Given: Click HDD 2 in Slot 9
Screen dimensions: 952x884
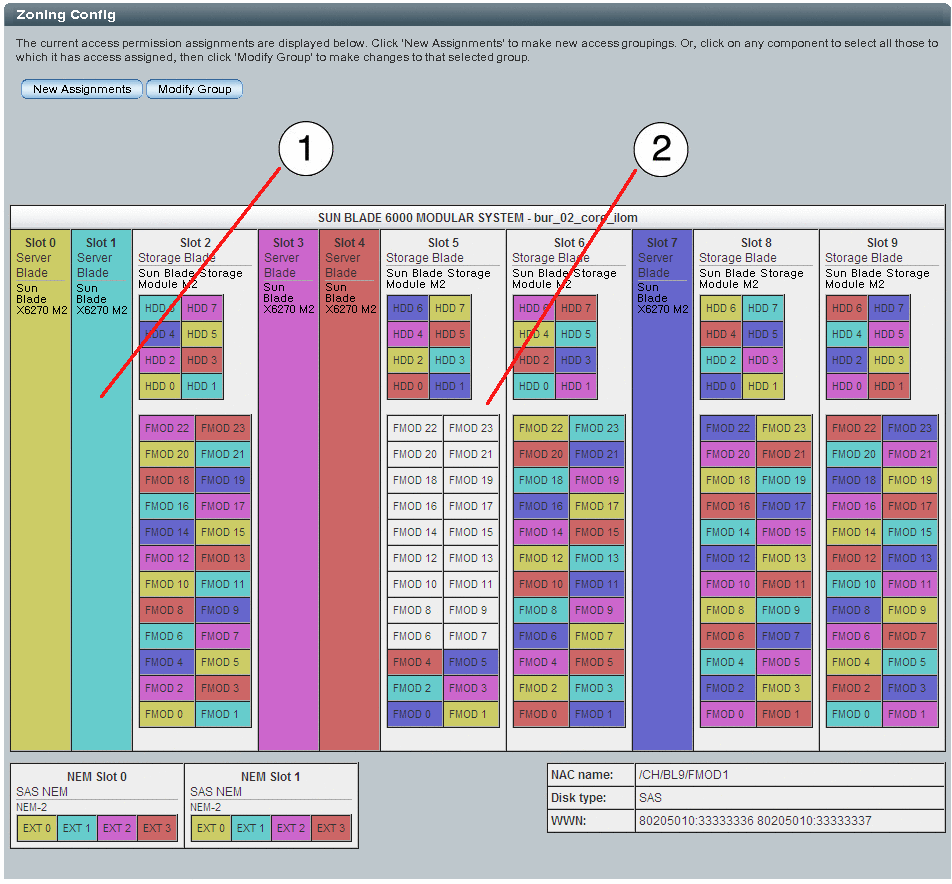Looking at the screenshot, I should coord(848,360).
